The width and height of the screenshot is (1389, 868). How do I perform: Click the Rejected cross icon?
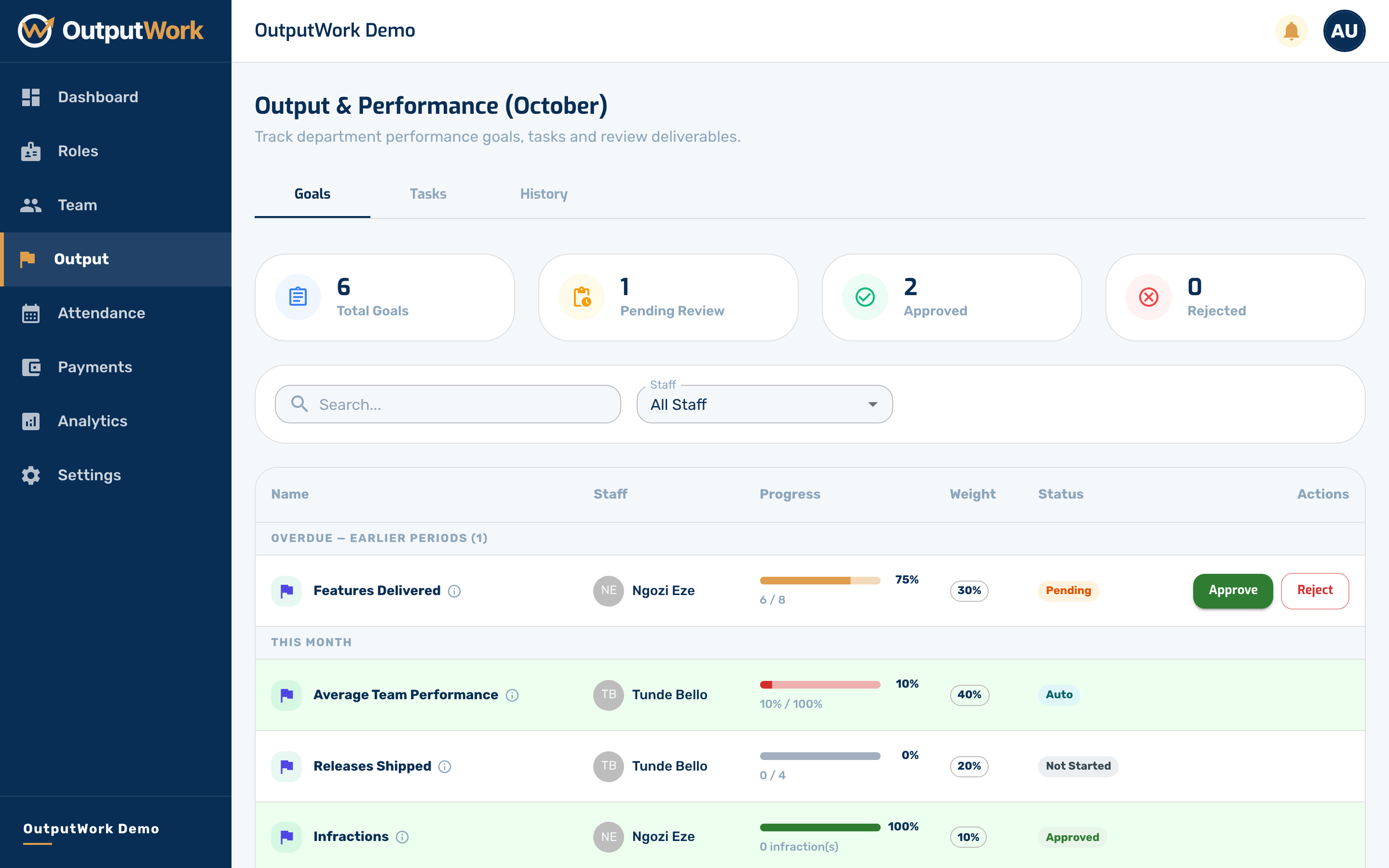[1148, 297]
